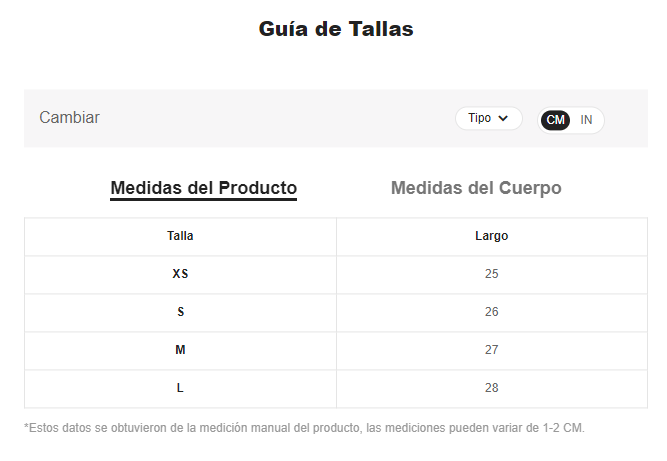Select the XS size row

tap(336, 274)
